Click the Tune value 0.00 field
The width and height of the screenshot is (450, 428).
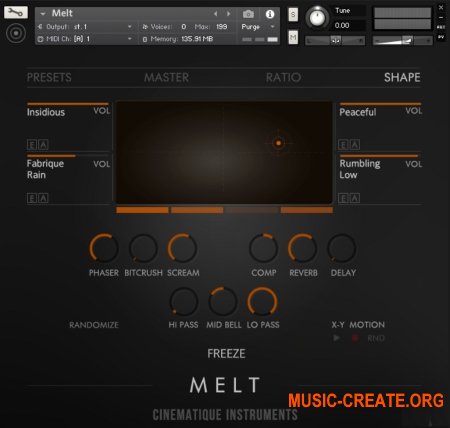(x=342, y=25)
